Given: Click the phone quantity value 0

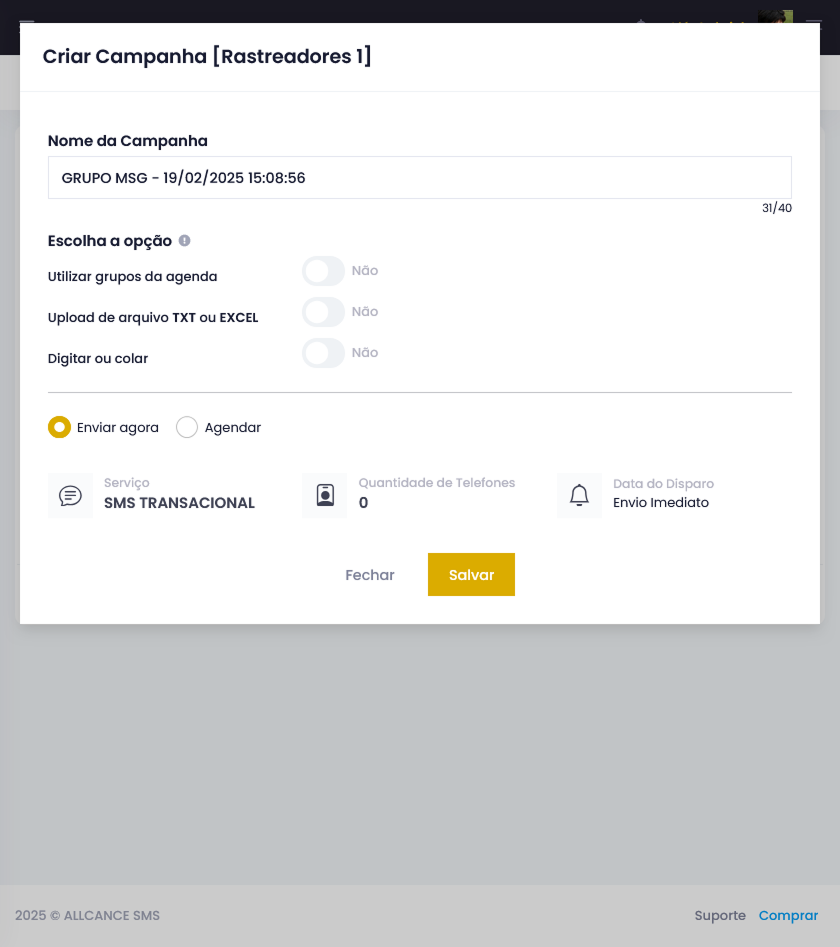Looking at the screenshot, I should click(x=364, y=502).
